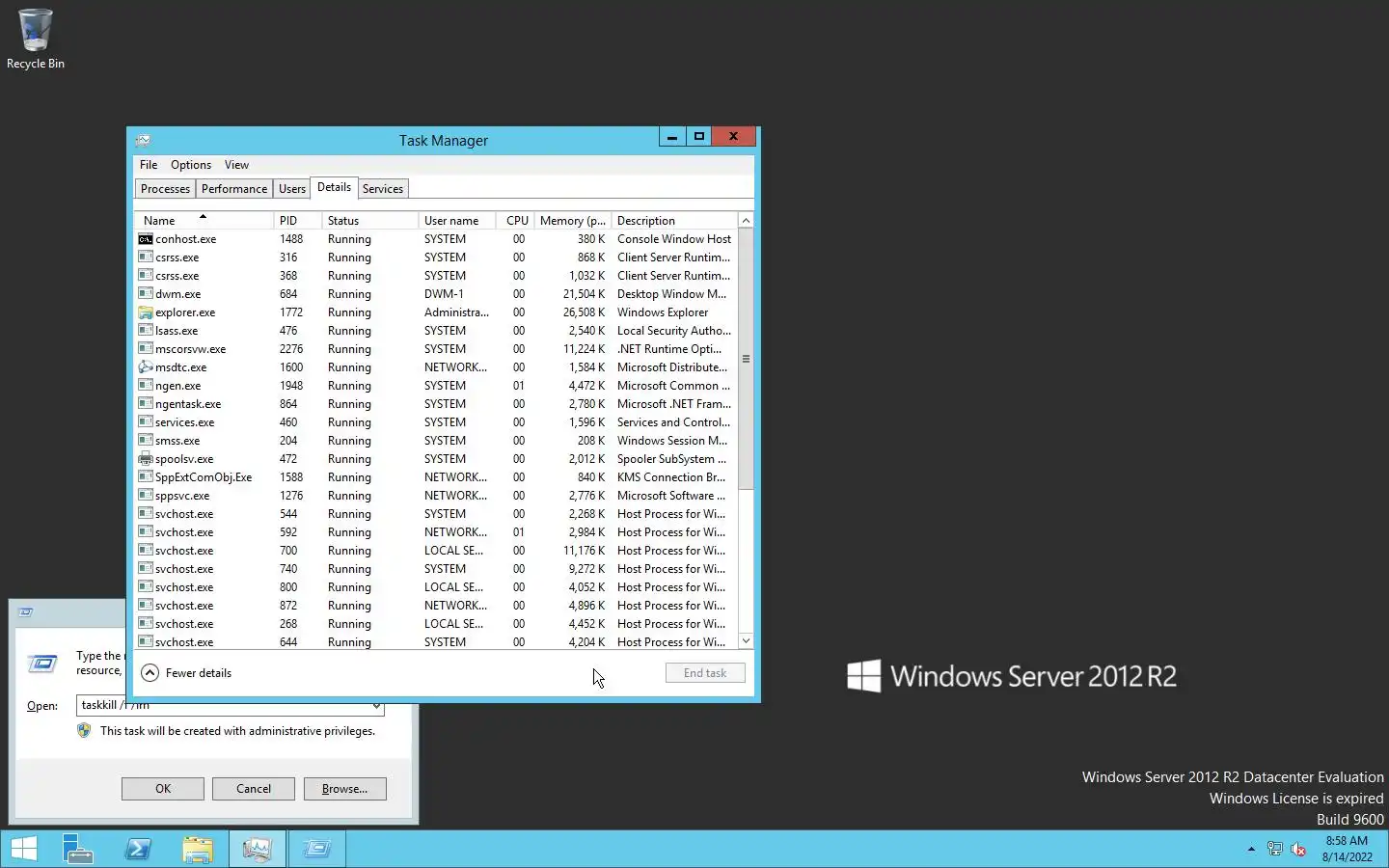Sort by the CPU column header
The image size is (1389, 868).
(x=515, y=221)
